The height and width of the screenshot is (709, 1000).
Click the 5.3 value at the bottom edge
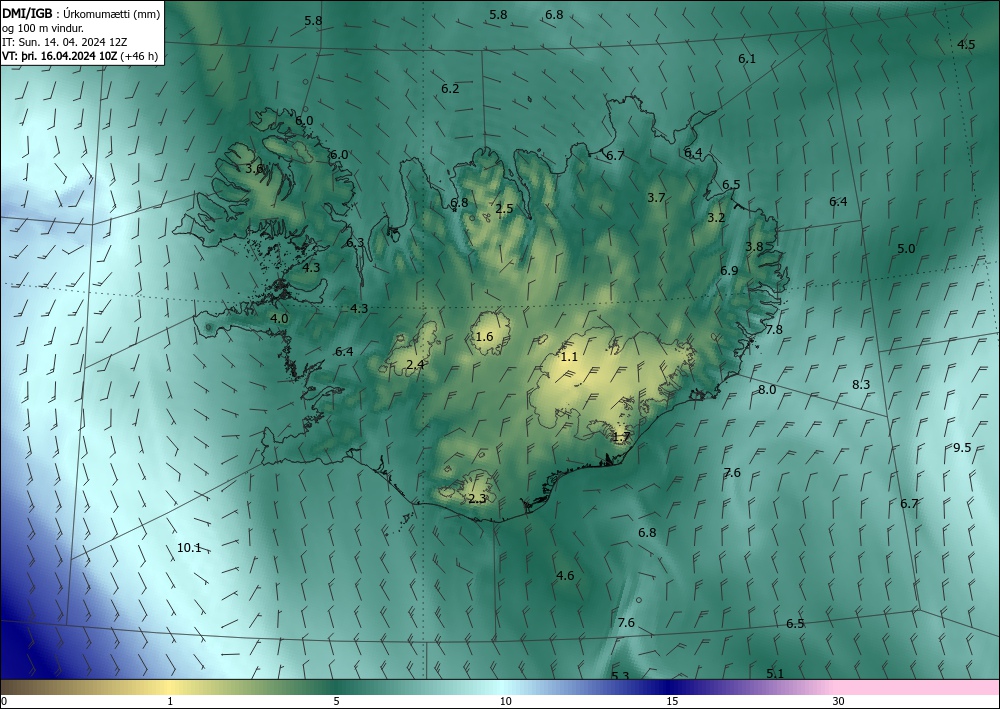[621, 675]
